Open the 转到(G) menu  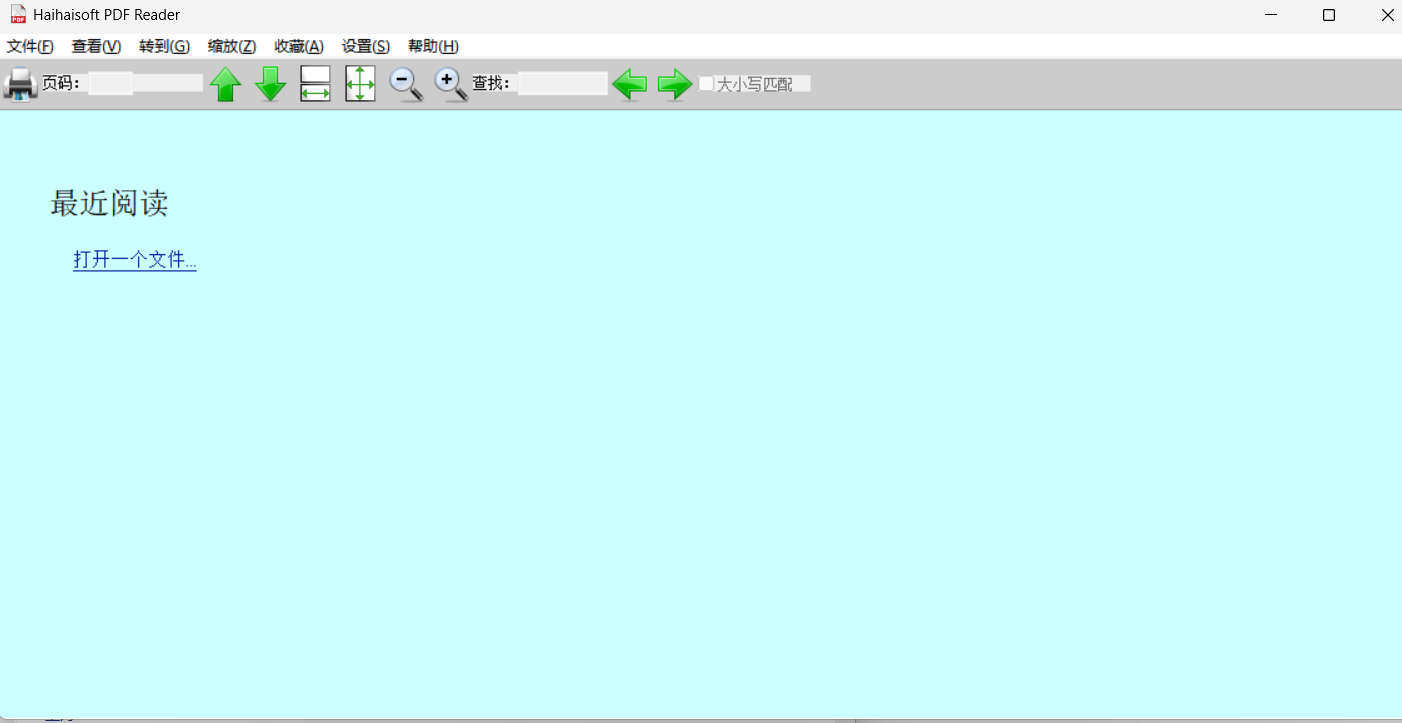pos(164,46)
